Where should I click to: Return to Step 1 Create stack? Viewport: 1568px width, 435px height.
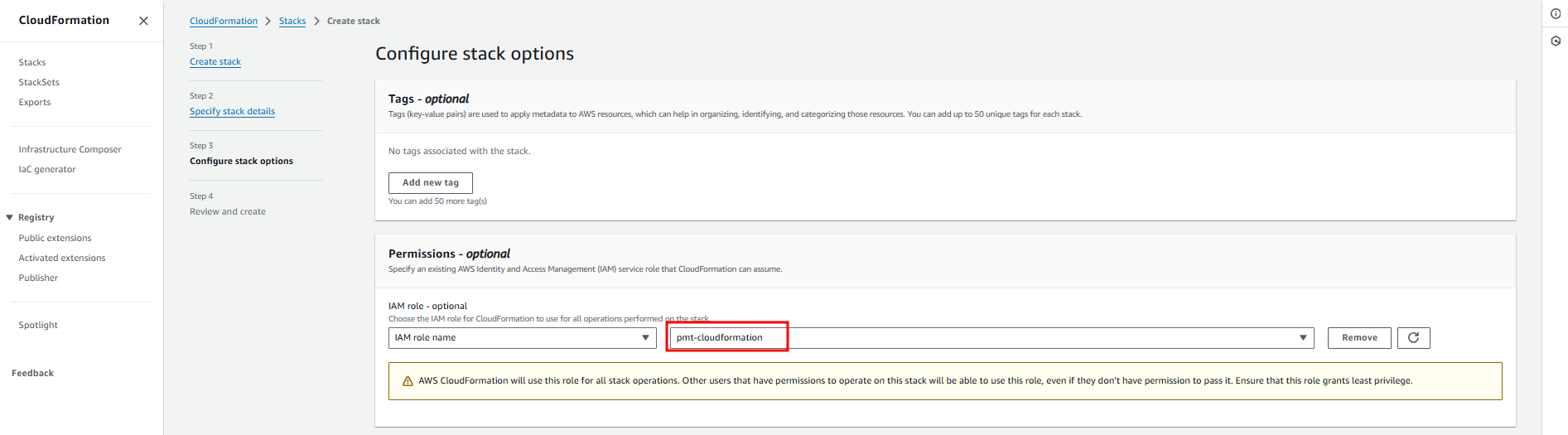215,62
